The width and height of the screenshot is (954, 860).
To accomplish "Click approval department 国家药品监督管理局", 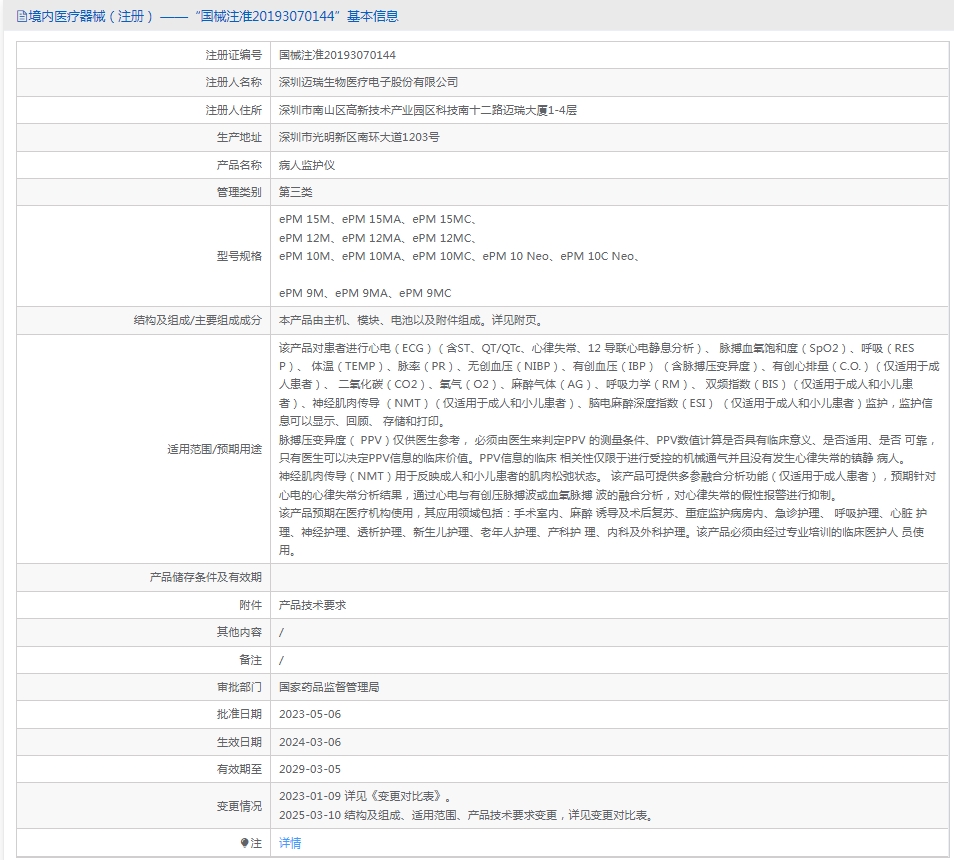I will pos(329,687).
